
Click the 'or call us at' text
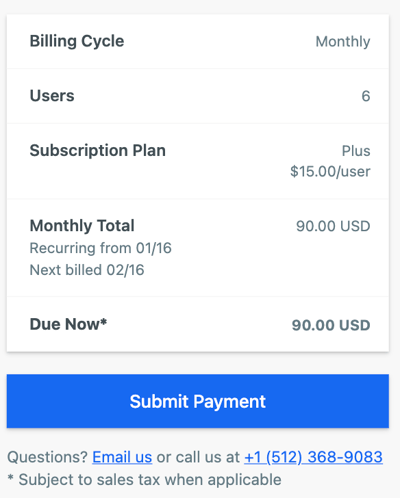[198, 457]
